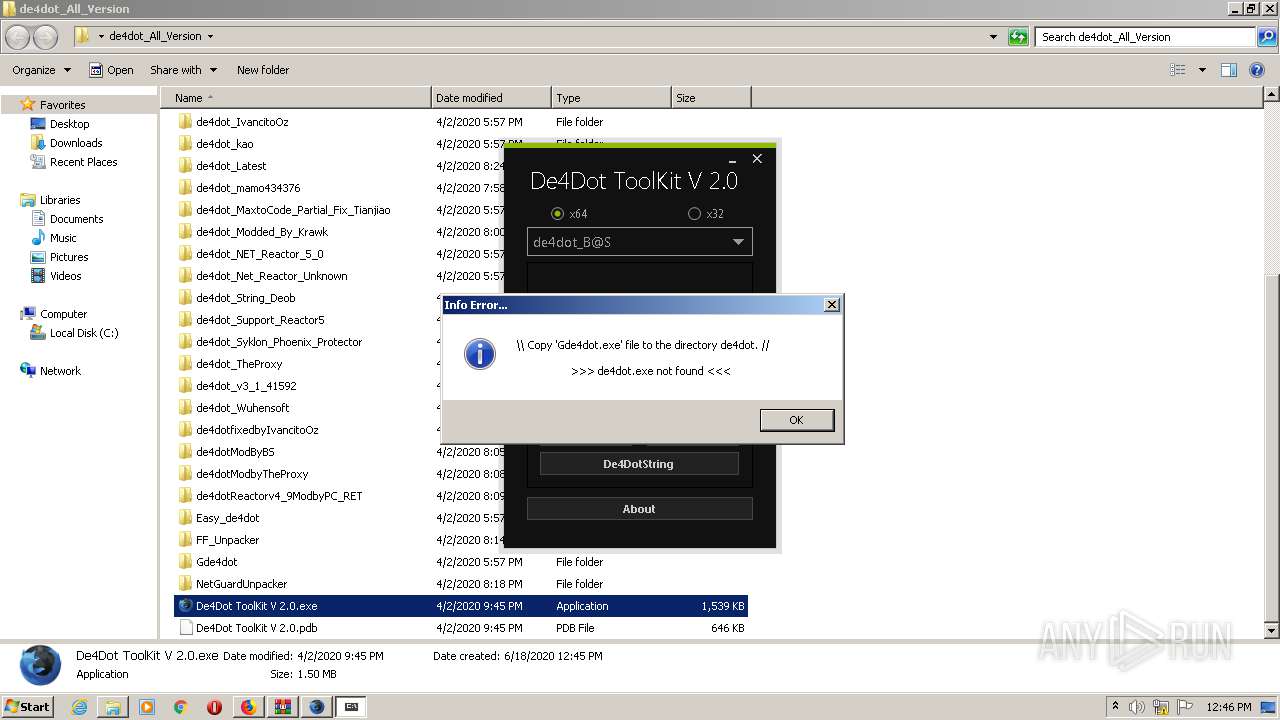The height and width of the screenshot is (720, 1280).
Task: Open Downloads in the navigation pane
Action: pyautogui.click(x=76, y=143)
